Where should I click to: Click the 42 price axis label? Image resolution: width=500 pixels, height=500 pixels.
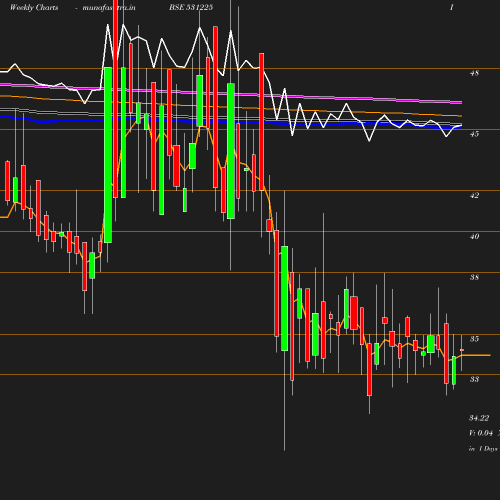[474, 195]
